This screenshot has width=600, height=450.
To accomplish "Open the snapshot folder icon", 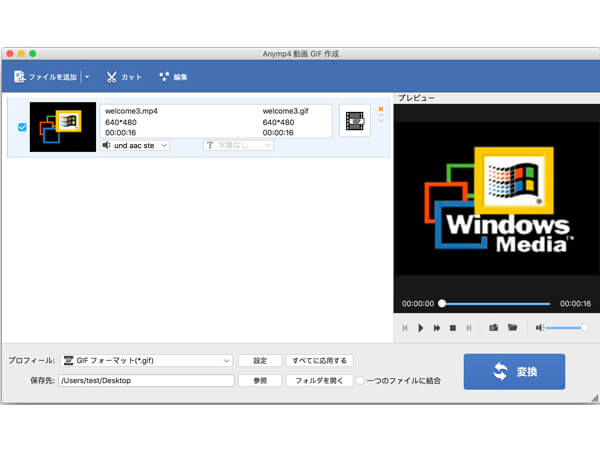I will (x=512, y=328).
